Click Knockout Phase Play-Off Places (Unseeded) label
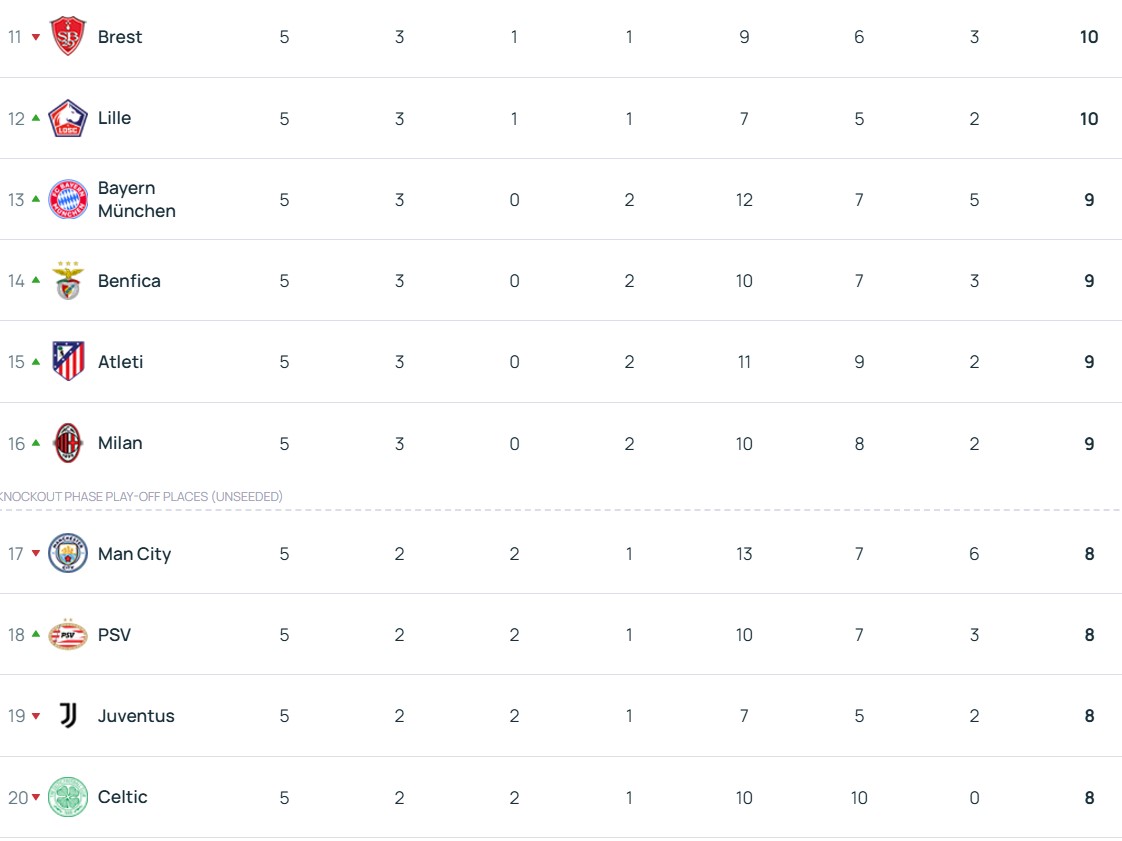1122x841 pixels. [141, 497]
